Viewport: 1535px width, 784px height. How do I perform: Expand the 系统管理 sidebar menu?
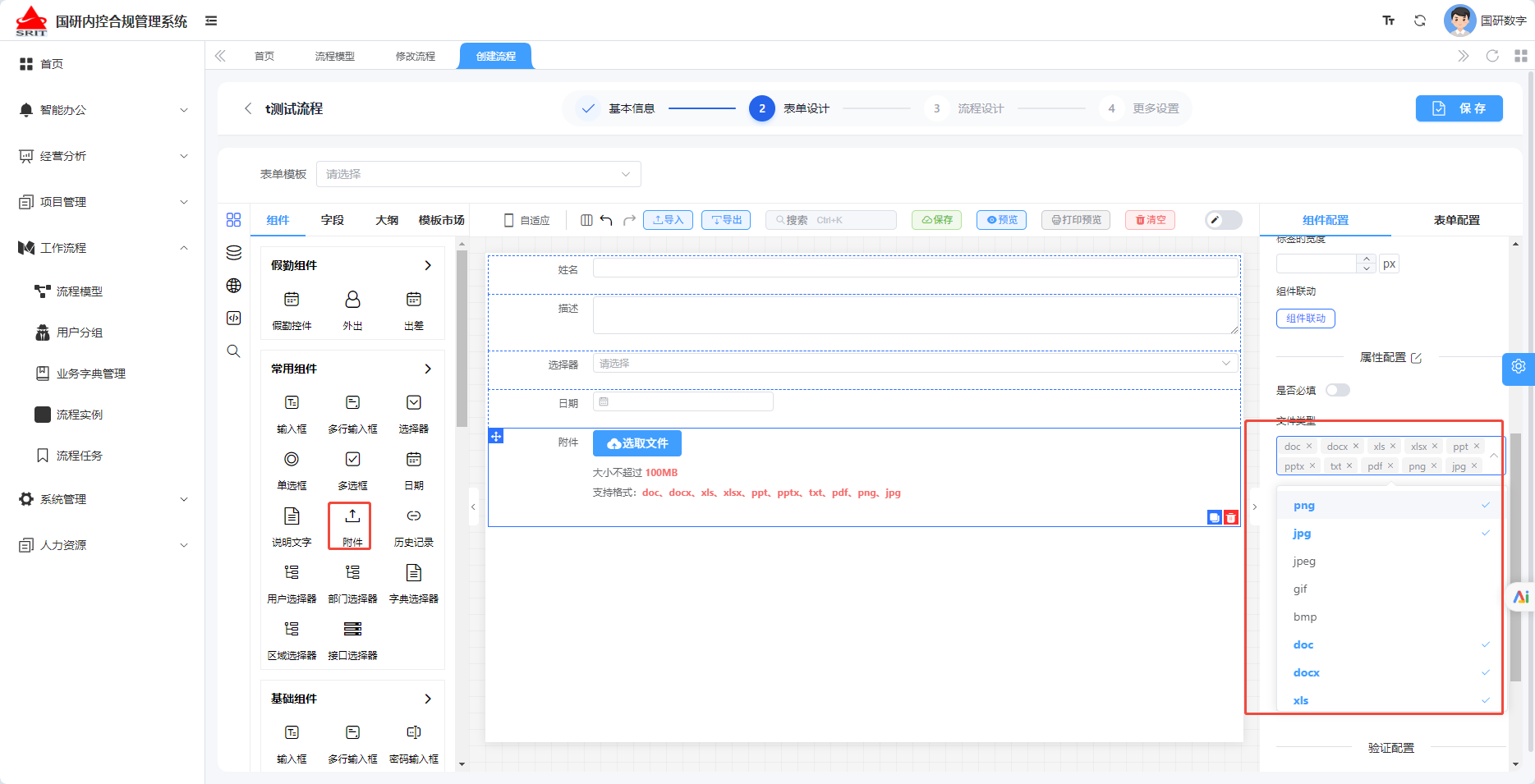coord(103,499)
